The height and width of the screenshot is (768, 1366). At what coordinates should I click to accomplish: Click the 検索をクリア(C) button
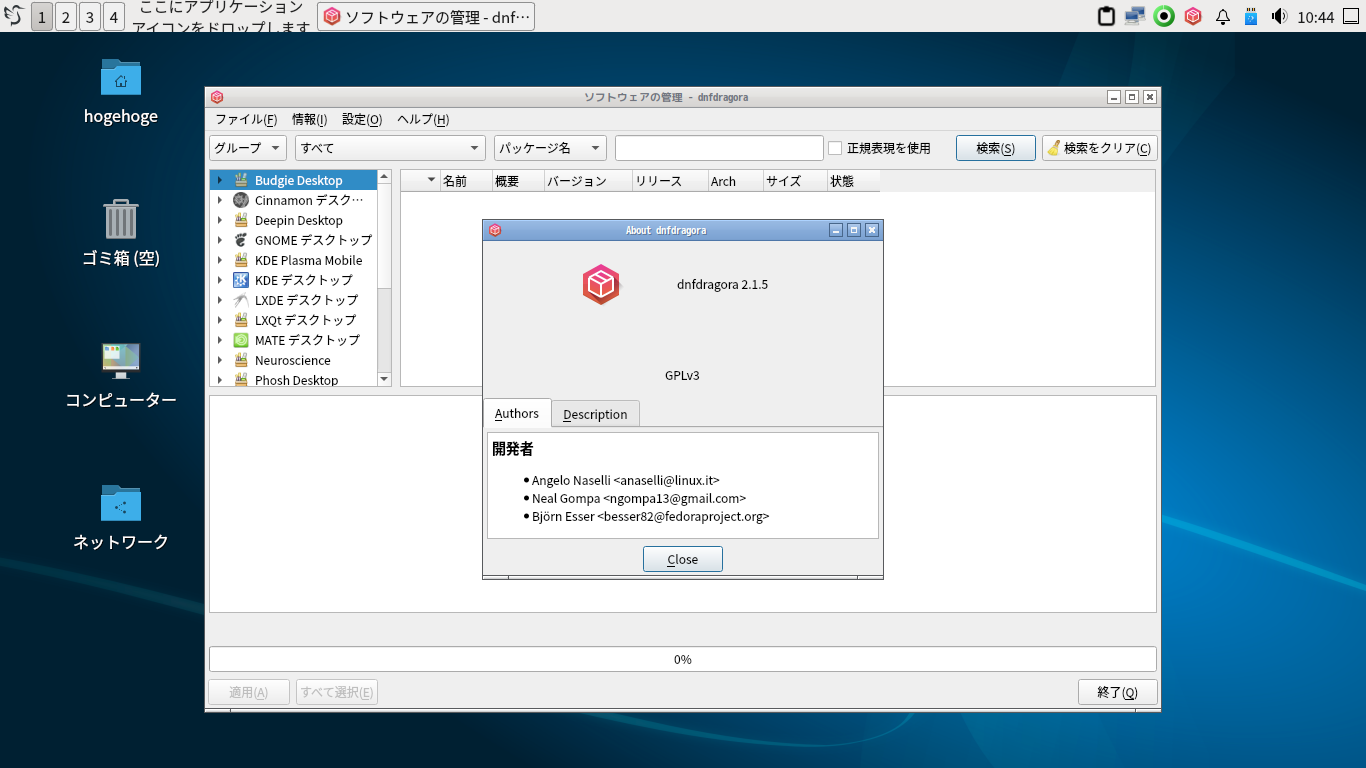pyautogui.click(x=1099, y=148)
